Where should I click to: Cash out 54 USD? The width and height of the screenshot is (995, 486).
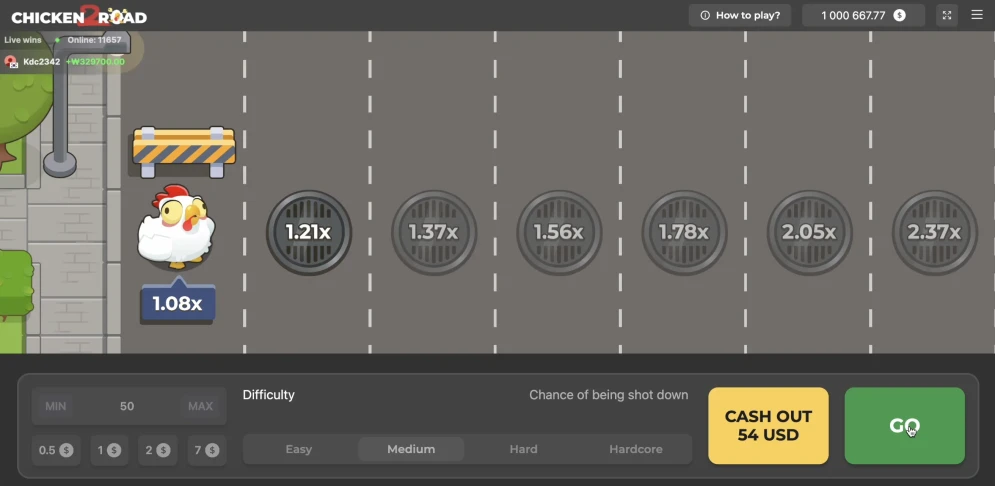(768, 425)
